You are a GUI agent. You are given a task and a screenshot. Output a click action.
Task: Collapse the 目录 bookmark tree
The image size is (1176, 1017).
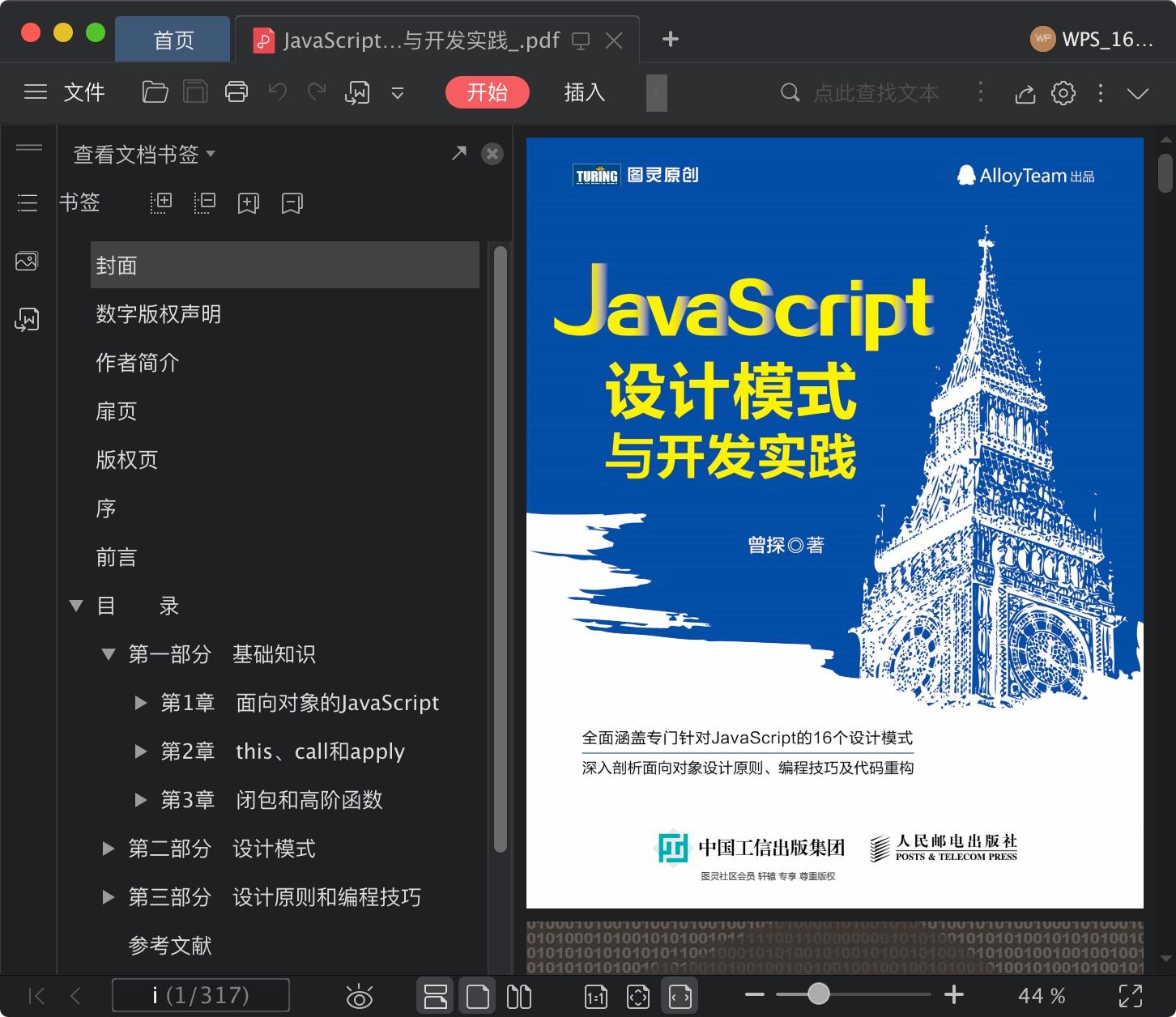coord(76,605)
